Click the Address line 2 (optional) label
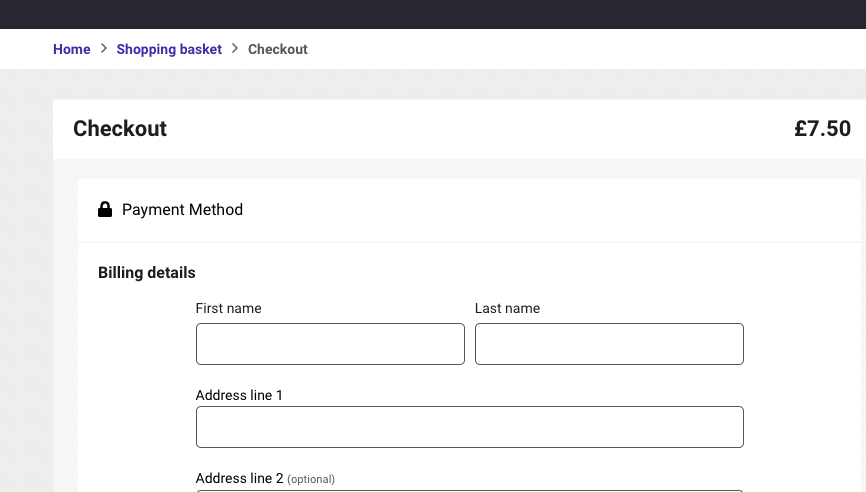 coord(265,478)
